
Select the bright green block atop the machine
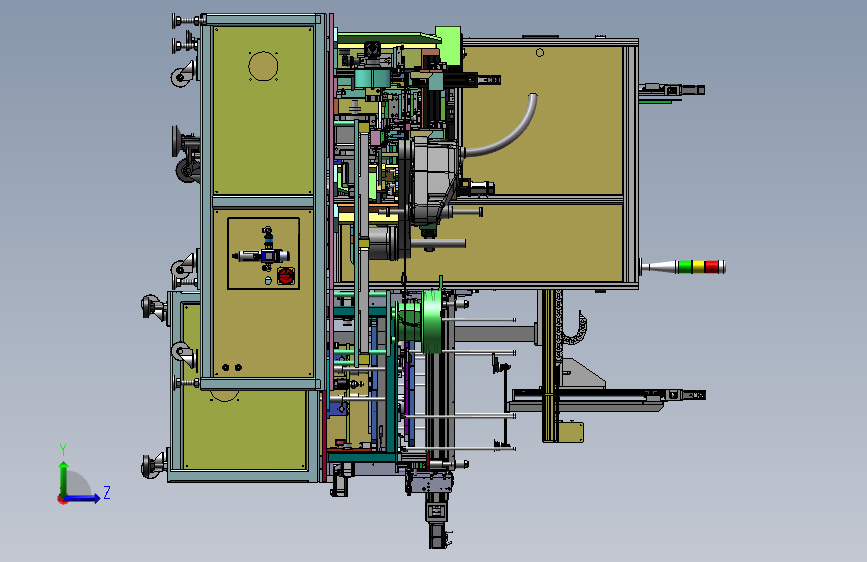pos(448,44)
